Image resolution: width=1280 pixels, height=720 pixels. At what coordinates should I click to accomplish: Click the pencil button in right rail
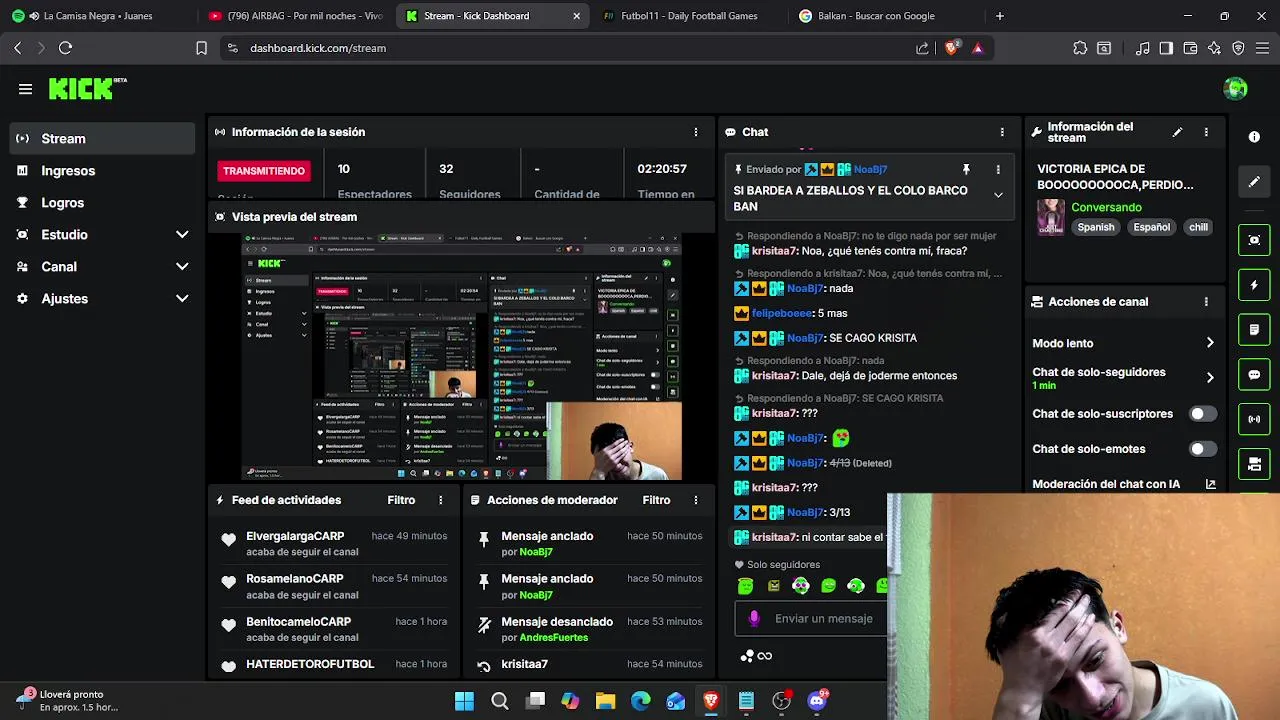coord(1254,182)
